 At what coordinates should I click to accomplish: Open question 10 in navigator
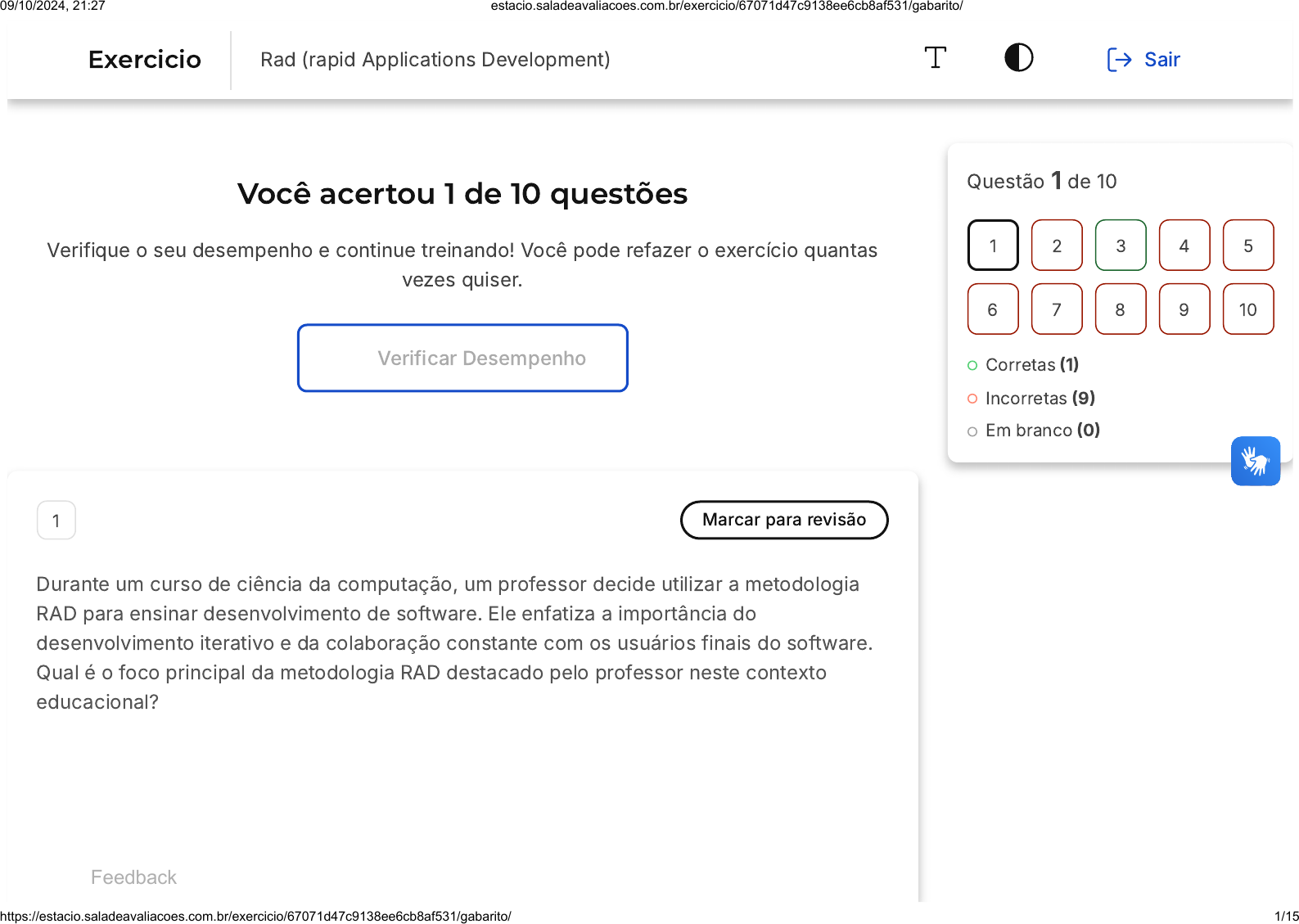[x=1248, y=309]
